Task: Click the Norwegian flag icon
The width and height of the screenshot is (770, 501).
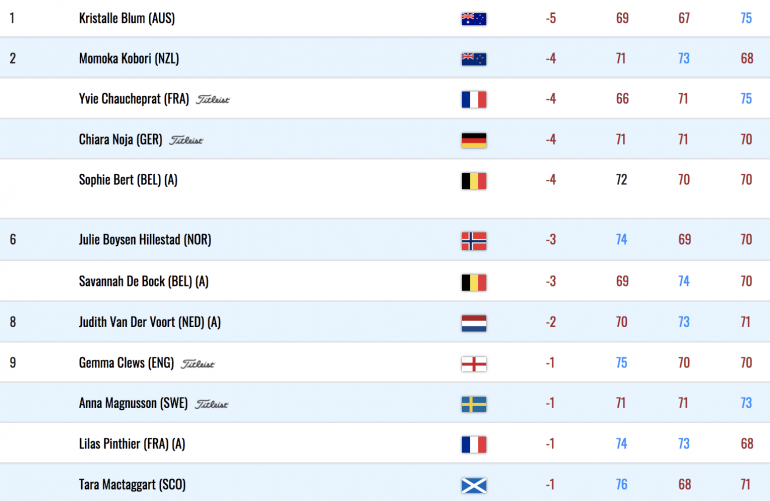Action: (474, 241)
